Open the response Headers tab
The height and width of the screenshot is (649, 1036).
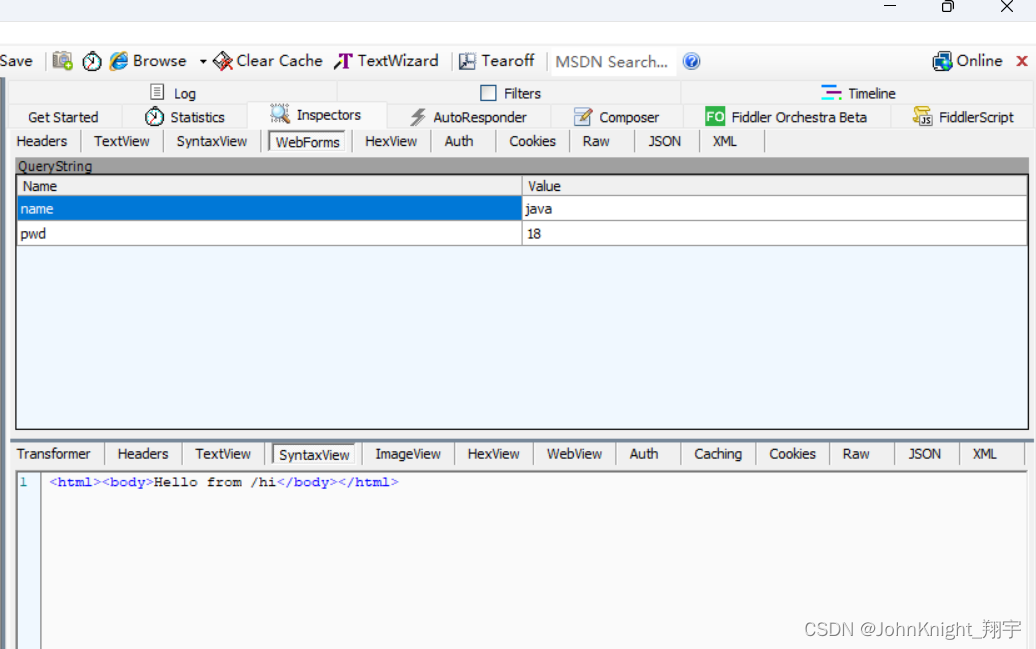click(143, 454)
